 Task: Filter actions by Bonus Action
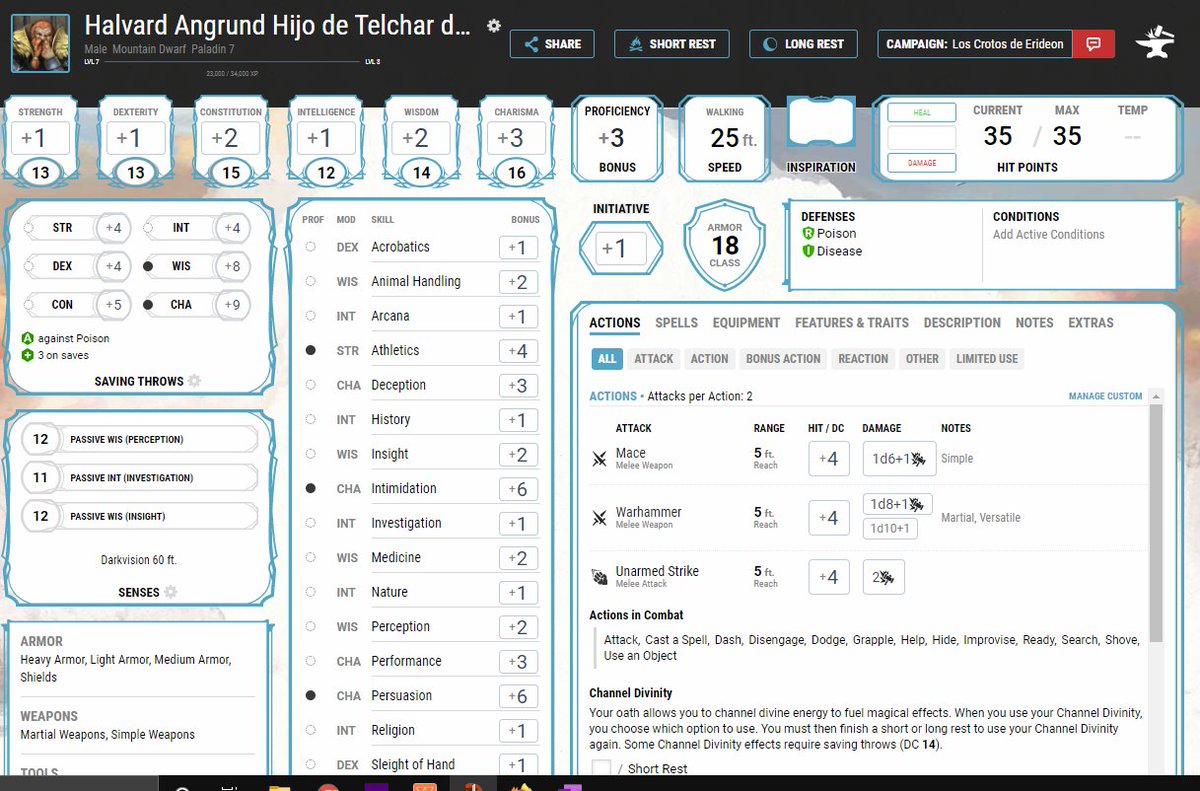(783, 359)
